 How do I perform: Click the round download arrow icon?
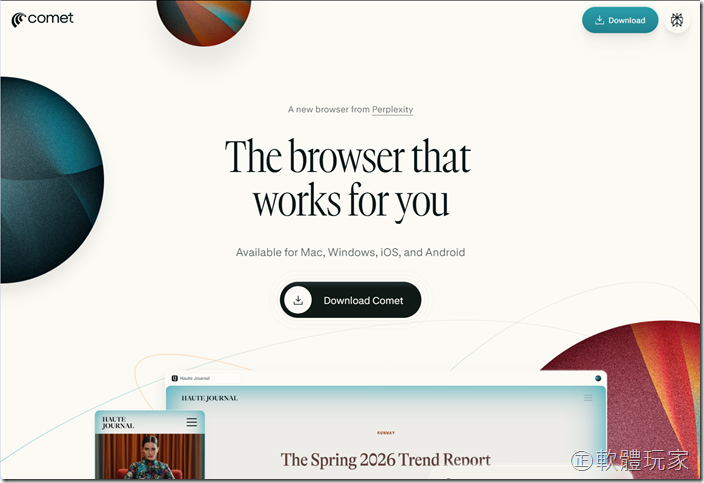click(298, 300)
